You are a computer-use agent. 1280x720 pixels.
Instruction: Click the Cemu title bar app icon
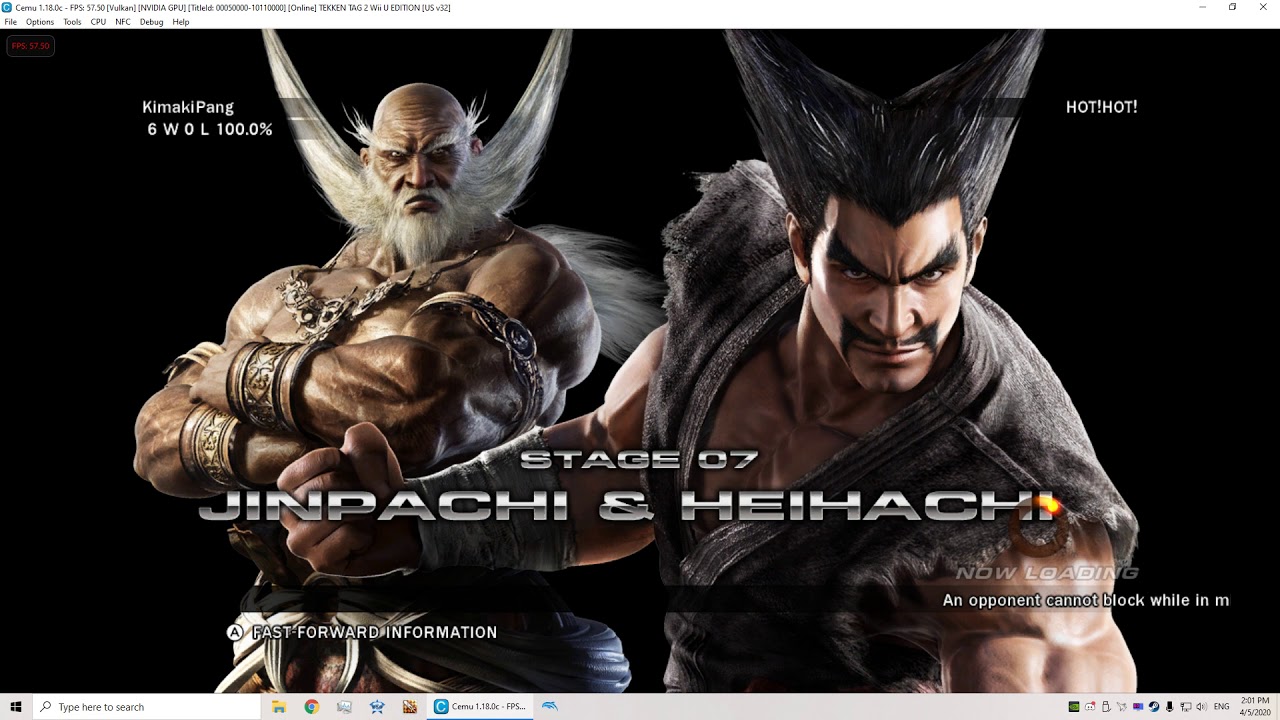coord(7,7)
